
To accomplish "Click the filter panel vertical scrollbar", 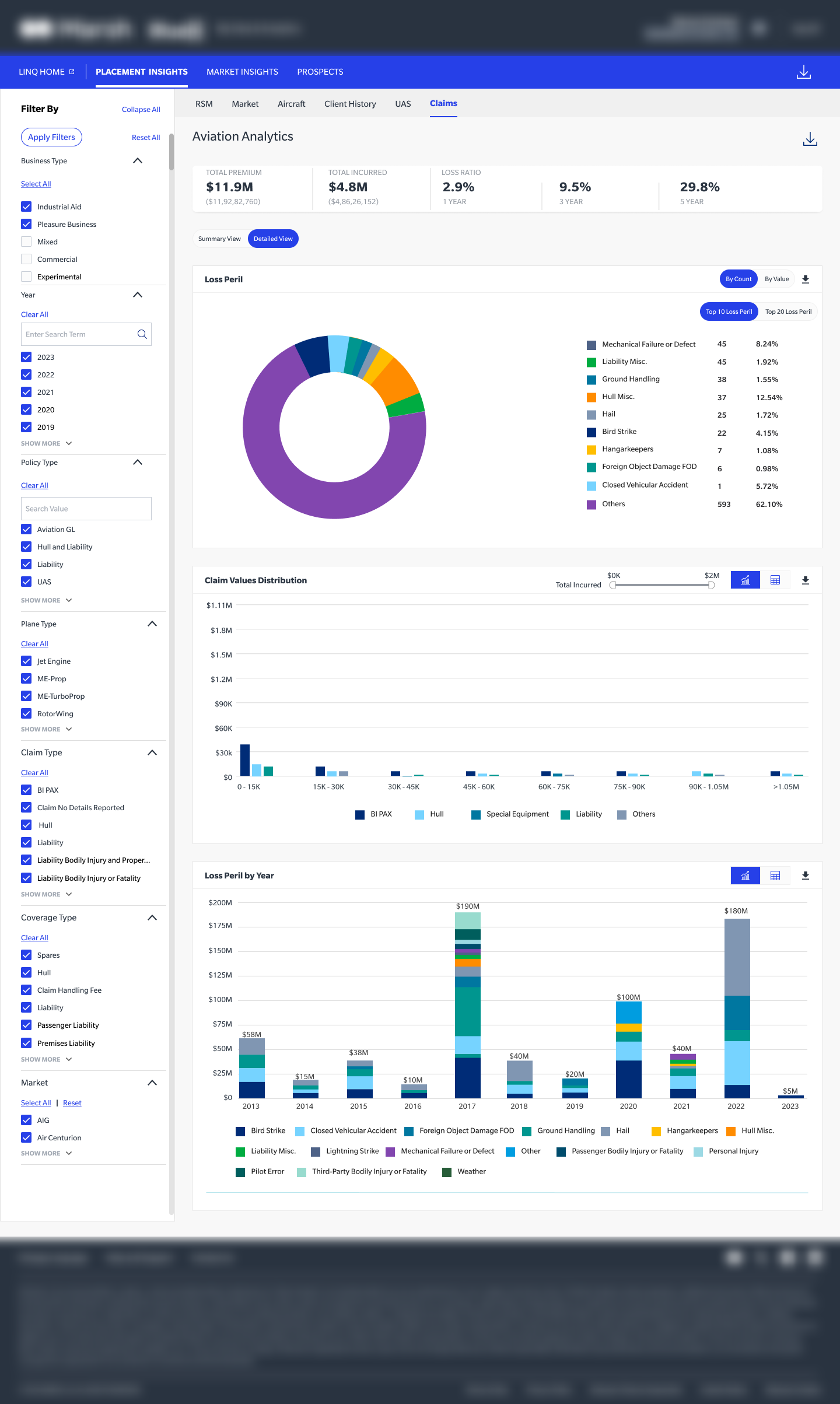I will (171, 152).
